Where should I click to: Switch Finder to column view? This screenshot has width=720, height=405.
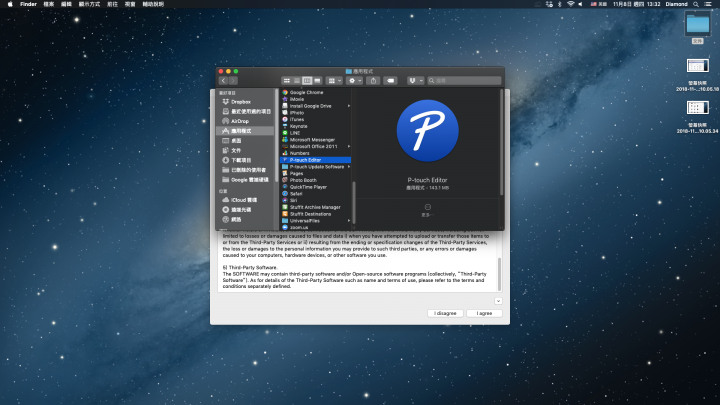[307, 81]
